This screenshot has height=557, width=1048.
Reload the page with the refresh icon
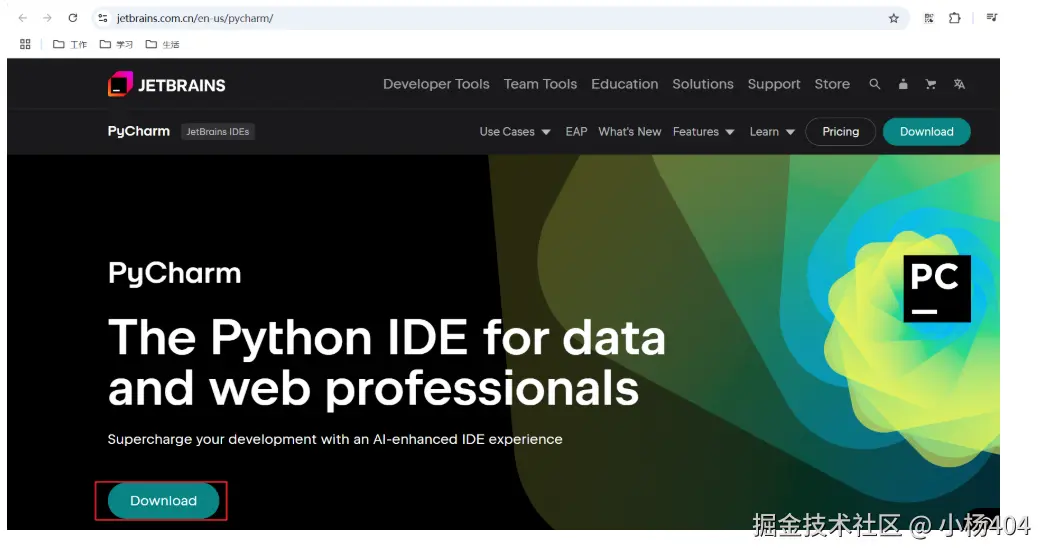point(73,18)
